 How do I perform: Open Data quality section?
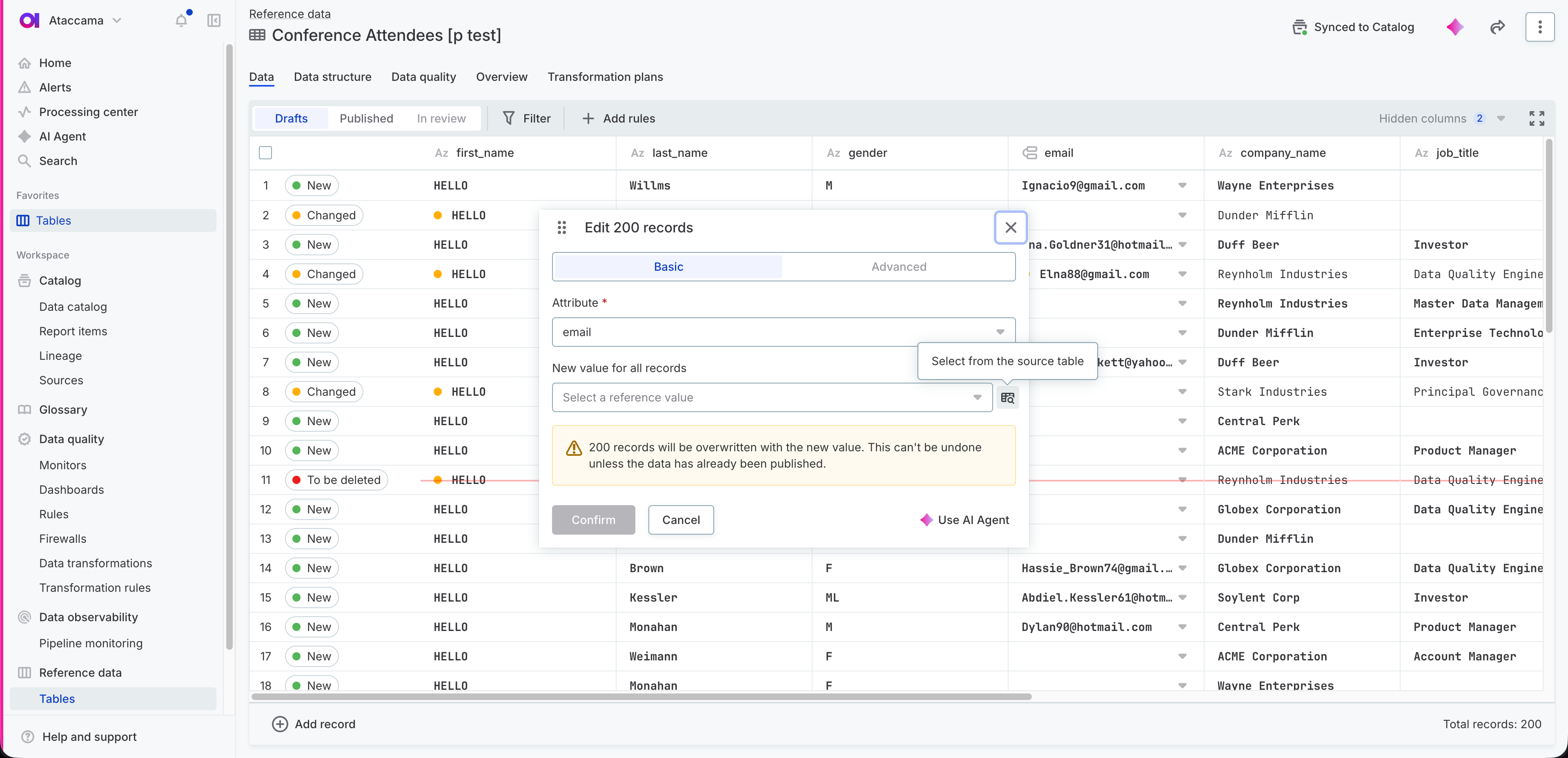click(71, 438)
